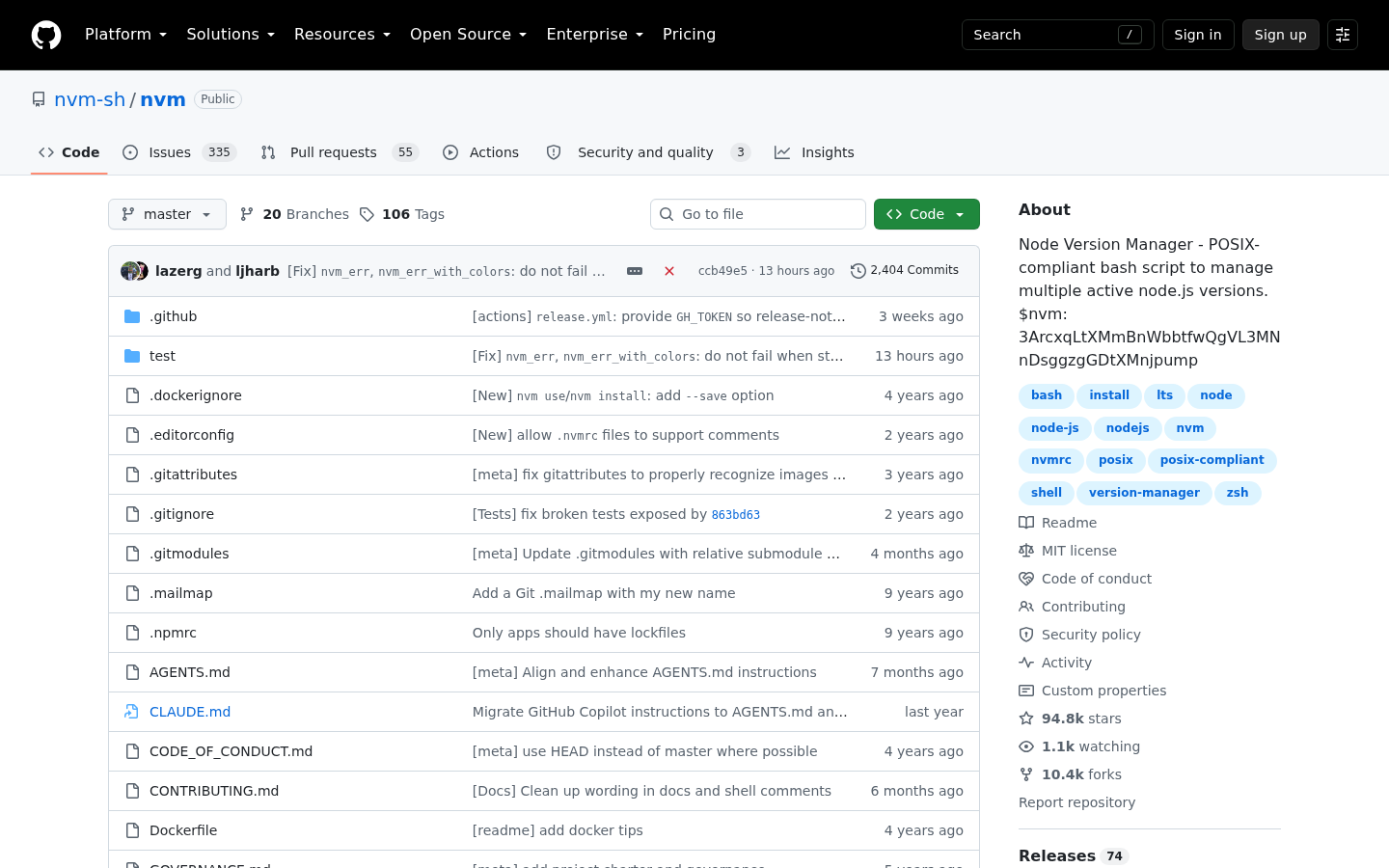
Task: Click the test folder icon
Action: [x=132, y=356]
